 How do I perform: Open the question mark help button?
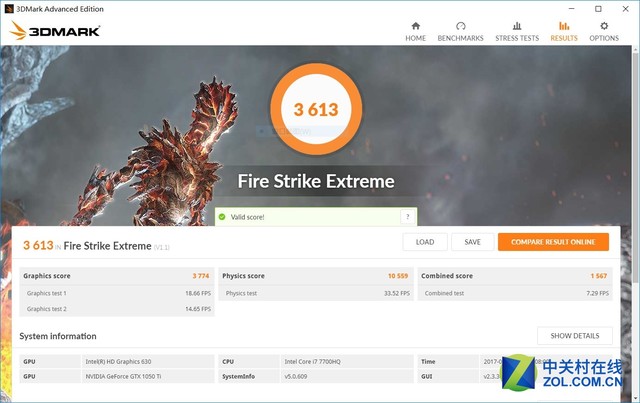[x=407, y=217]
